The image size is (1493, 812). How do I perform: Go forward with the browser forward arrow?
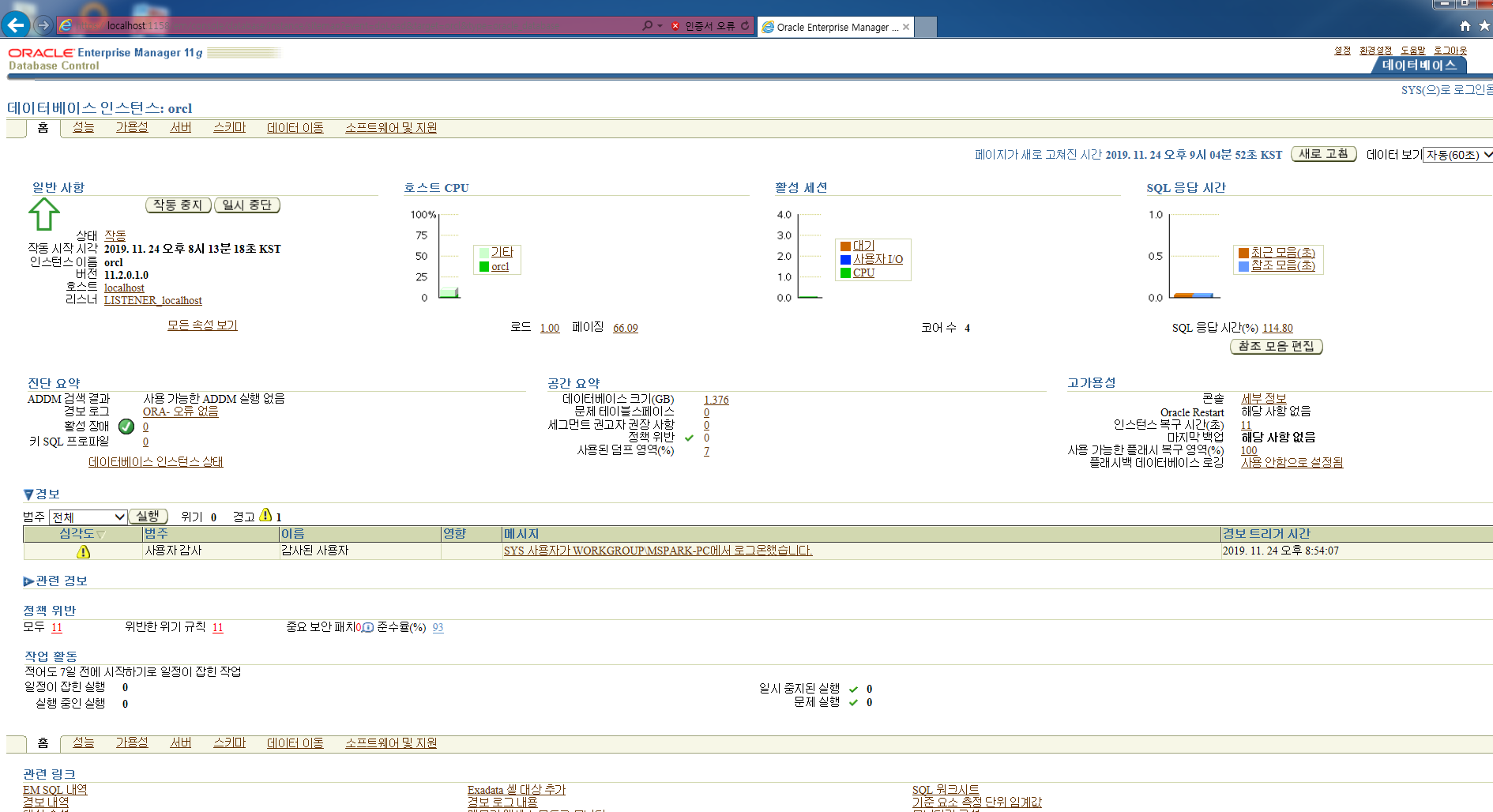(x=44, y=25)
